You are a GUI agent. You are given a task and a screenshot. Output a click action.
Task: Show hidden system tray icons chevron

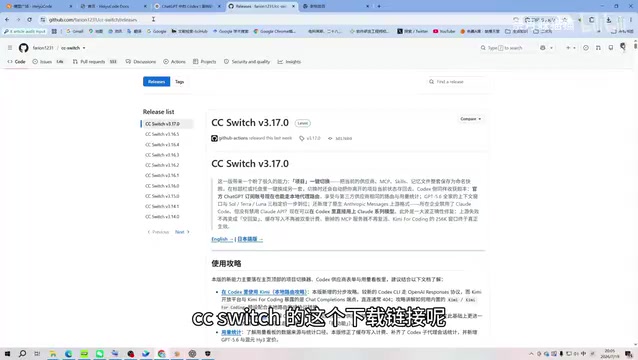point(531,354)
